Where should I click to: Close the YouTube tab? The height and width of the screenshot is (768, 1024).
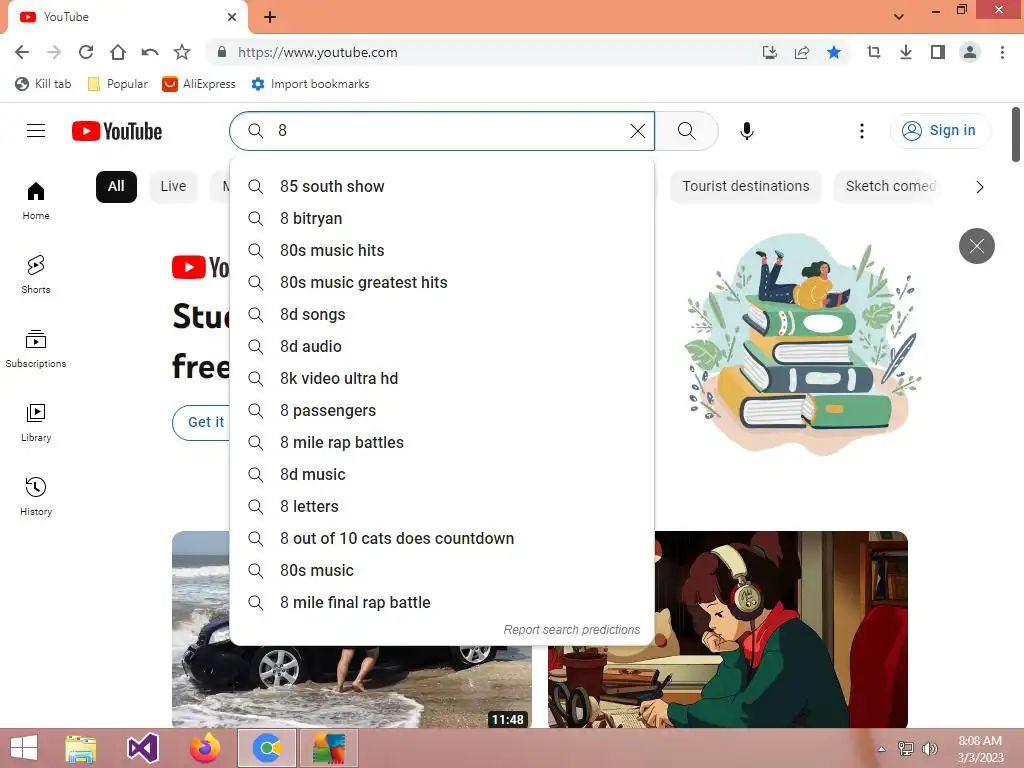[232, 17]
